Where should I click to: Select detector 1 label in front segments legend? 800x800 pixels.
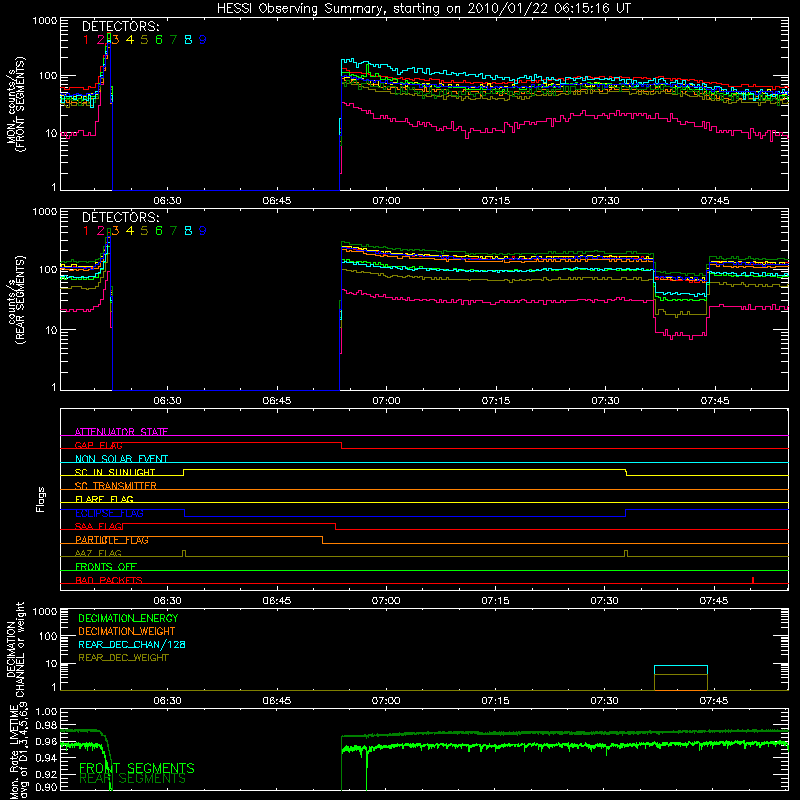[x=86, y=40]
